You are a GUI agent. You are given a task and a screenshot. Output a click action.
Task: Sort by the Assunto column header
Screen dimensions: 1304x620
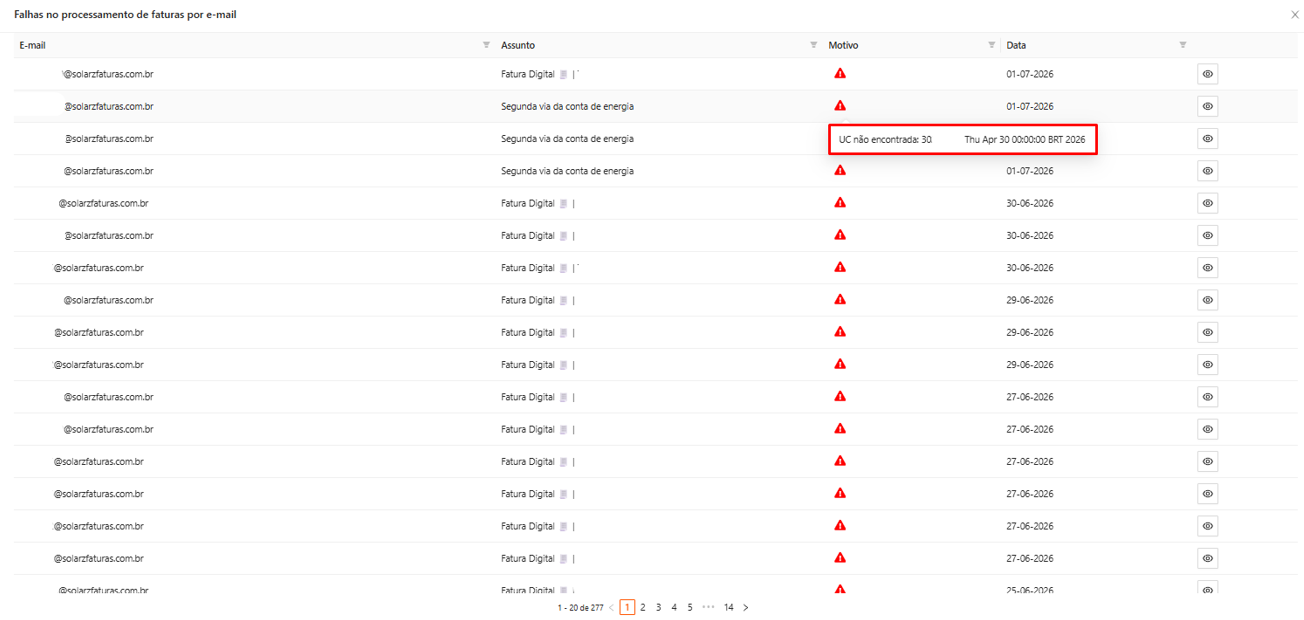[x=518, y=45]
